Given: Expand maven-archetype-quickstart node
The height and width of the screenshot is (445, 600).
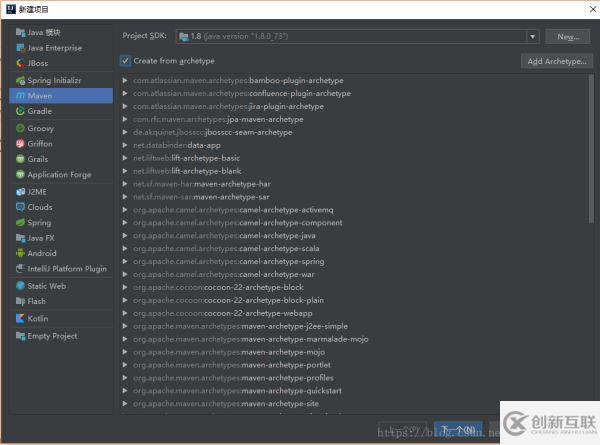Looking at the screenshot, I should pyautogui.click(x=125, y=391).
